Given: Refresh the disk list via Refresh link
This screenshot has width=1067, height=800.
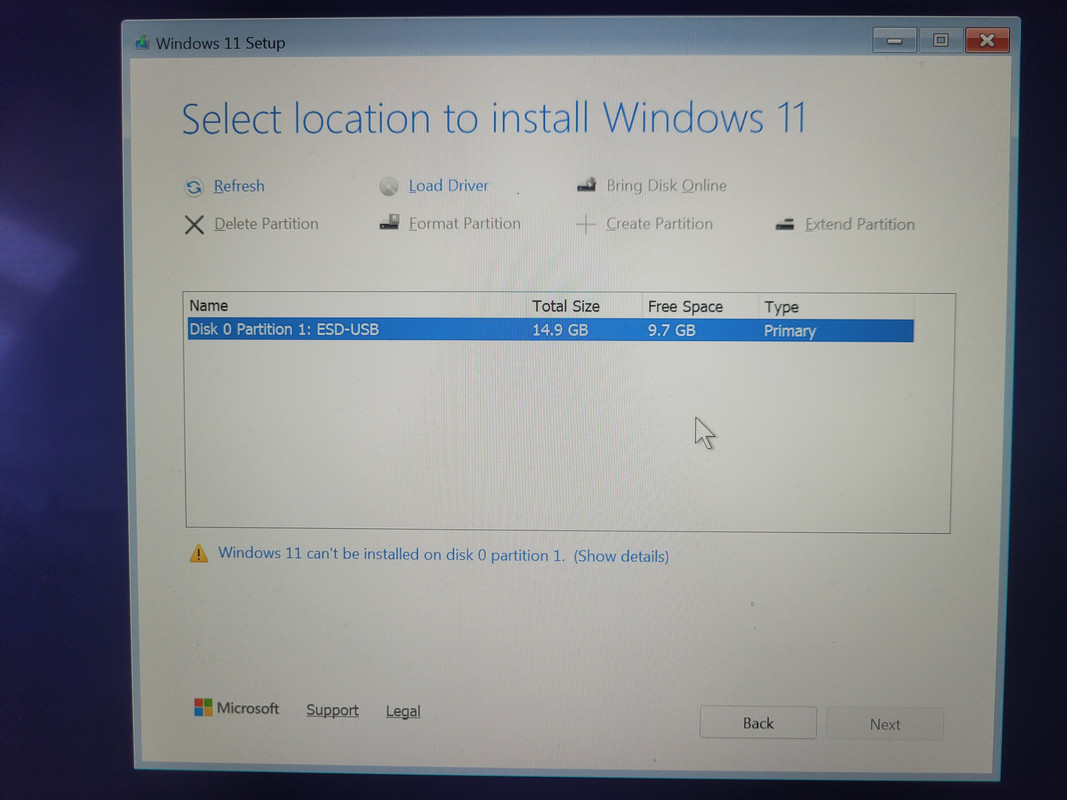Looking at the screenshot, I should click(239, 186).
